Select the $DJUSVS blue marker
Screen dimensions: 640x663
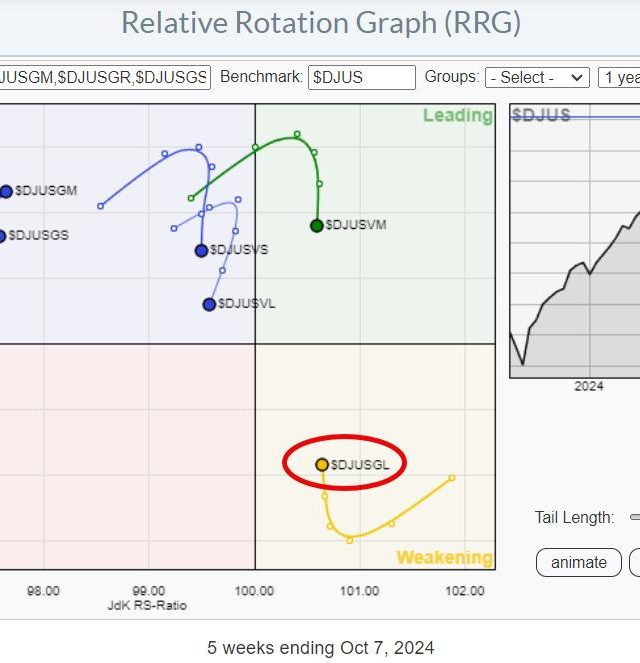pos(201,250)
